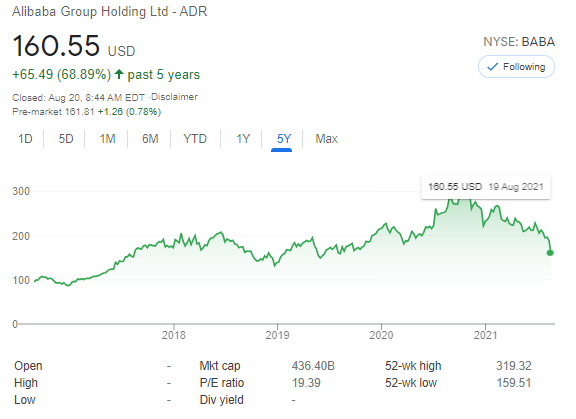
Task: Select the 5D time range tab
Action: coord(66,139)
